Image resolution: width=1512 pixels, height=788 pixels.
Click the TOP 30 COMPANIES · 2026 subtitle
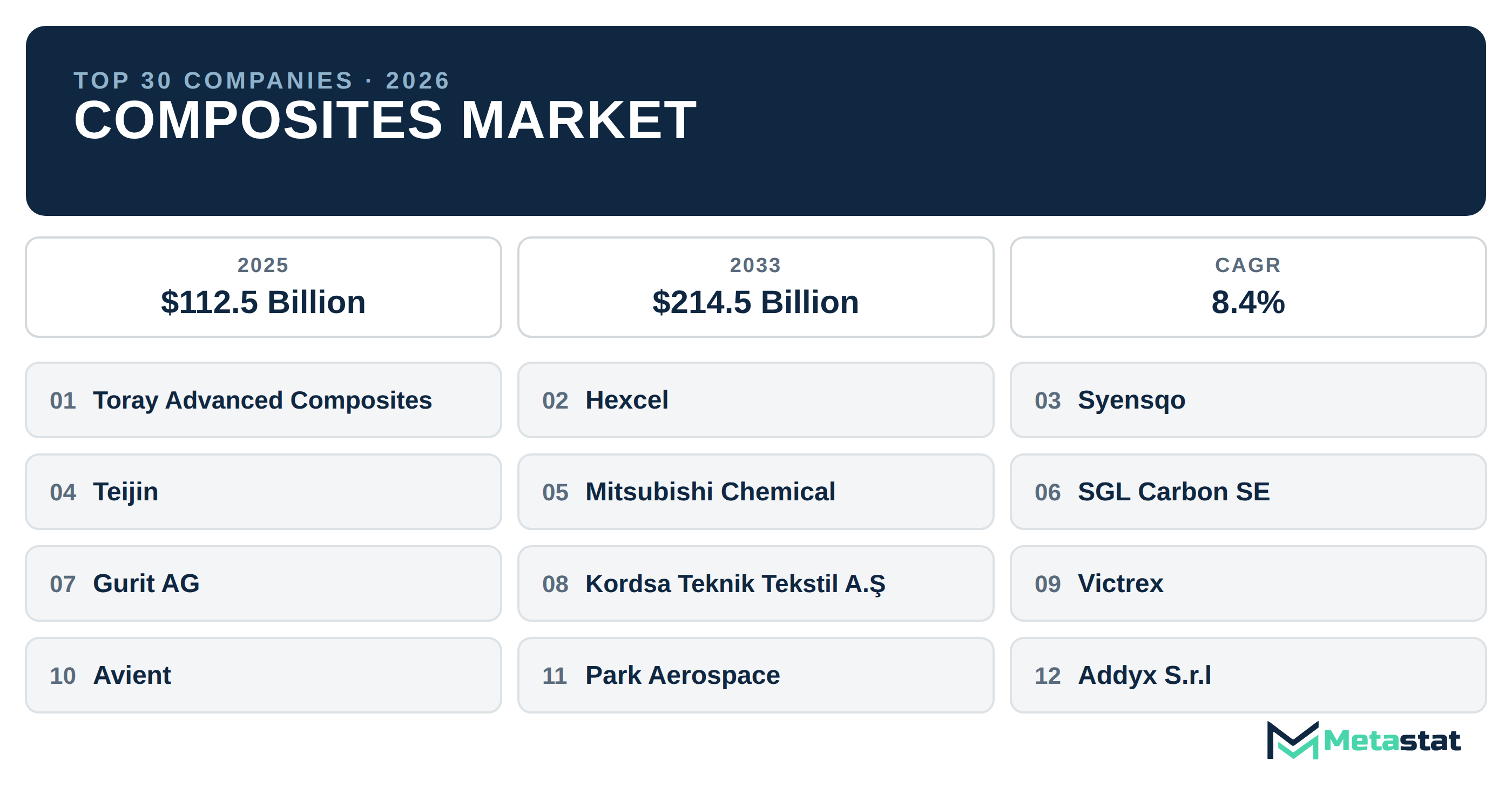point(262,80)
